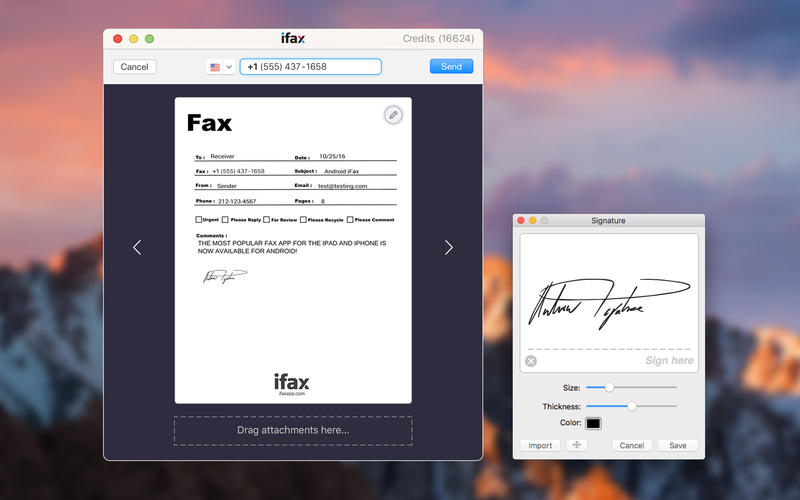Click the Receiver name on cover page
The image size is (800, 500).
tap(222, 157)
